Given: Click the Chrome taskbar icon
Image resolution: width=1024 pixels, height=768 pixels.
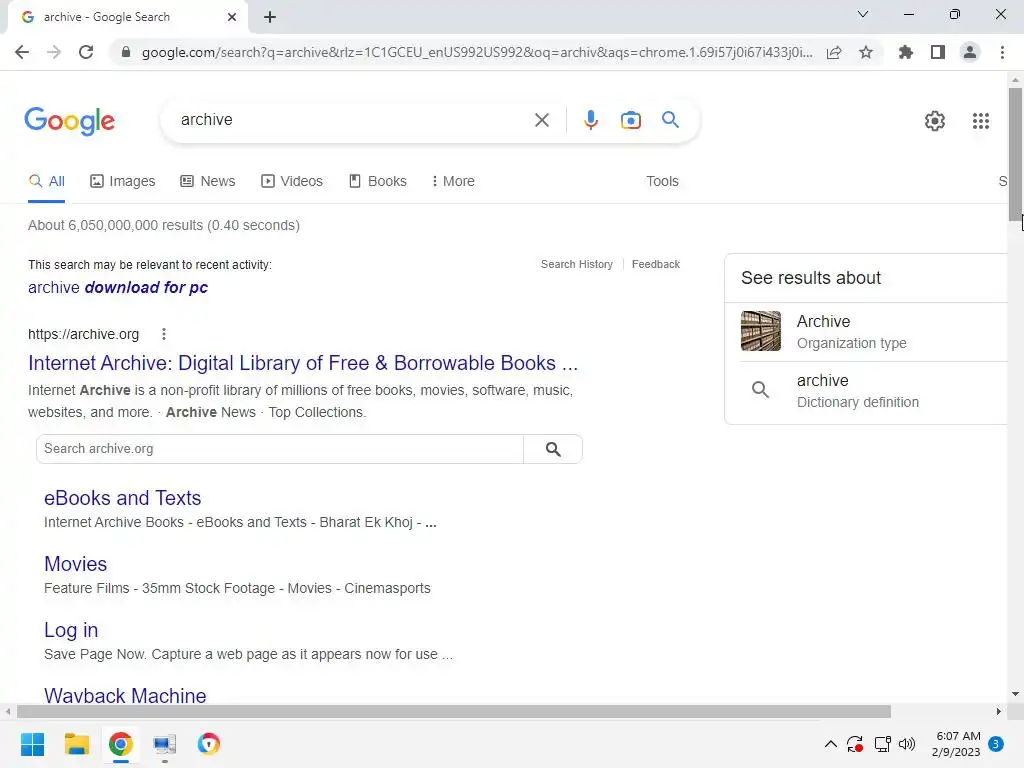Looking at the screenshot, I should (x=121, y=744).
